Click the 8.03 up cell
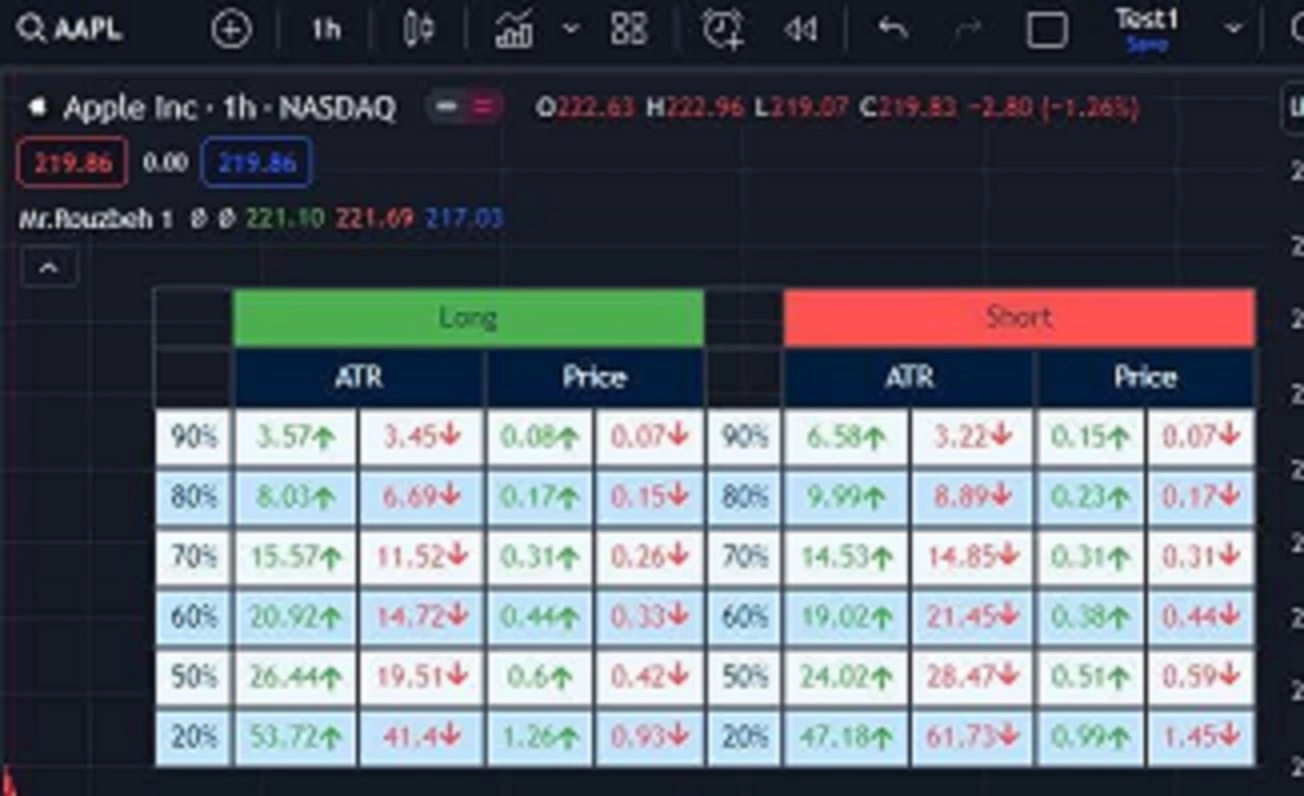This screenshot has width=1304, height=796. click(x=295, y=497)
